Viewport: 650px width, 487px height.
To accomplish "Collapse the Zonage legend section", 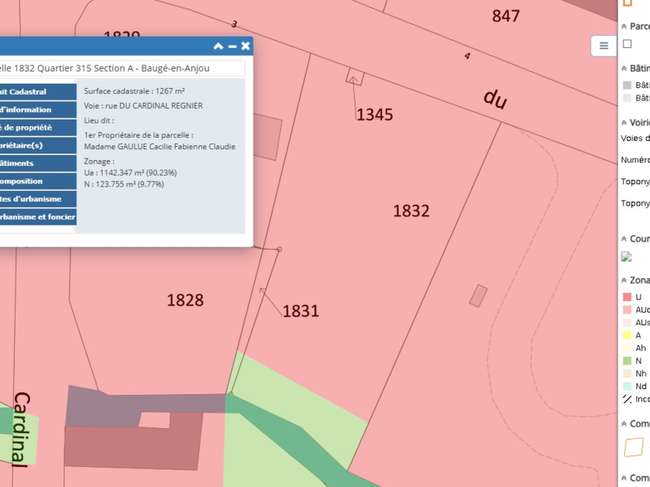I will pos(624,281).
